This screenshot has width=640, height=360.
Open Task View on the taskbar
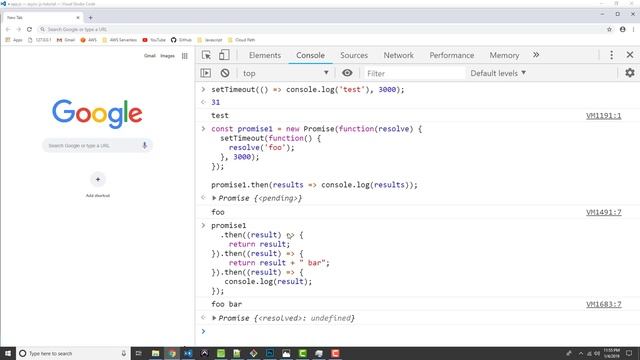pos(138,353)
